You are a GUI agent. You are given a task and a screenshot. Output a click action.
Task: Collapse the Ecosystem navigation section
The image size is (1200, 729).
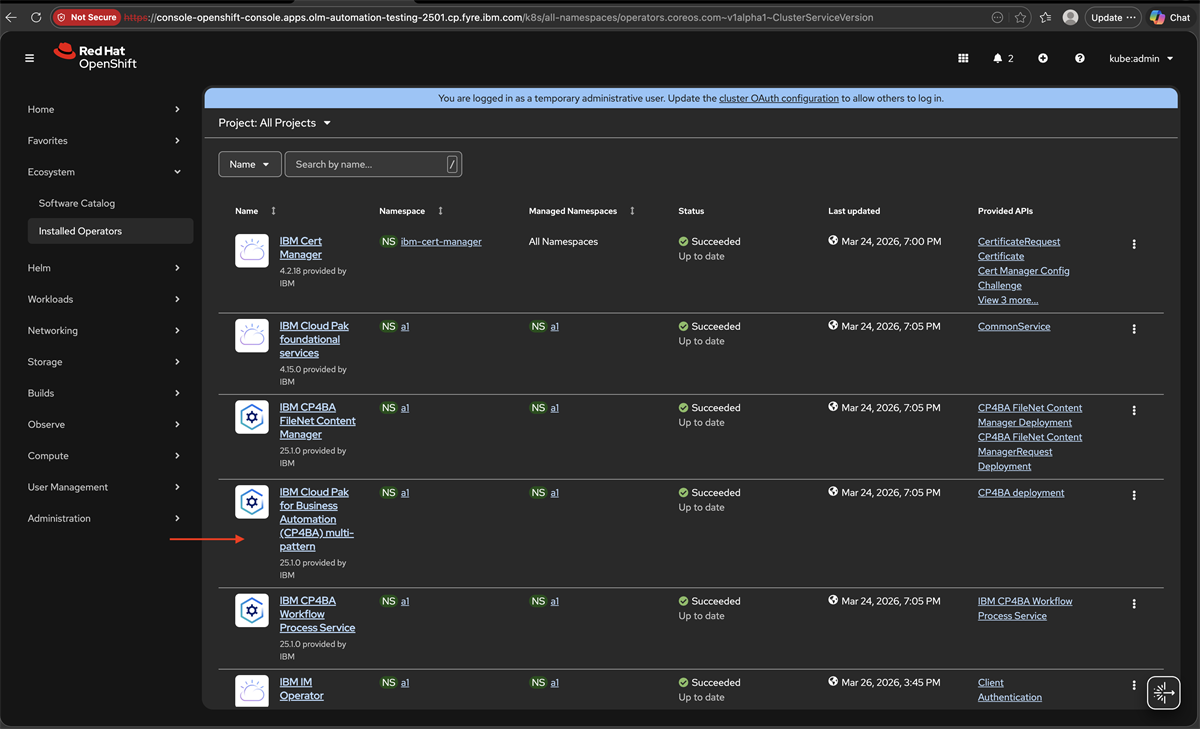pyautogui.click(x=104, y=172)
